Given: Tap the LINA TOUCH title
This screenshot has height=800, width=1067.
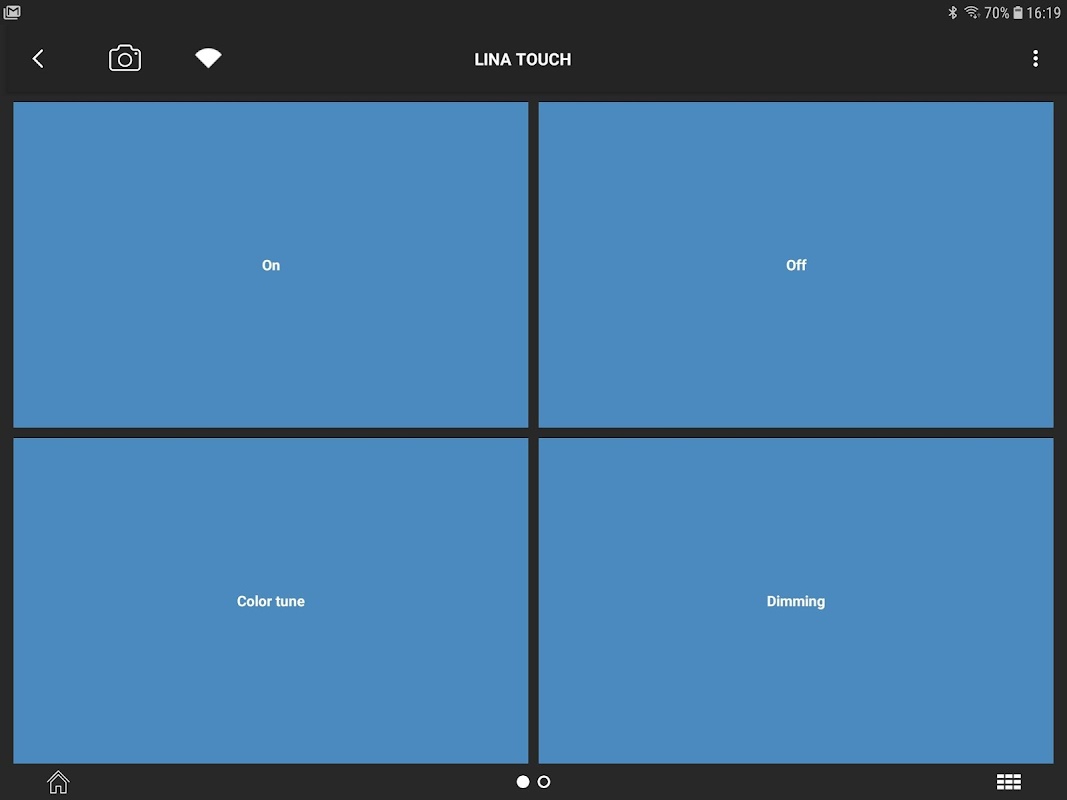Looking at the screenshot, I should pyautogui.click(x=523, y=59).
